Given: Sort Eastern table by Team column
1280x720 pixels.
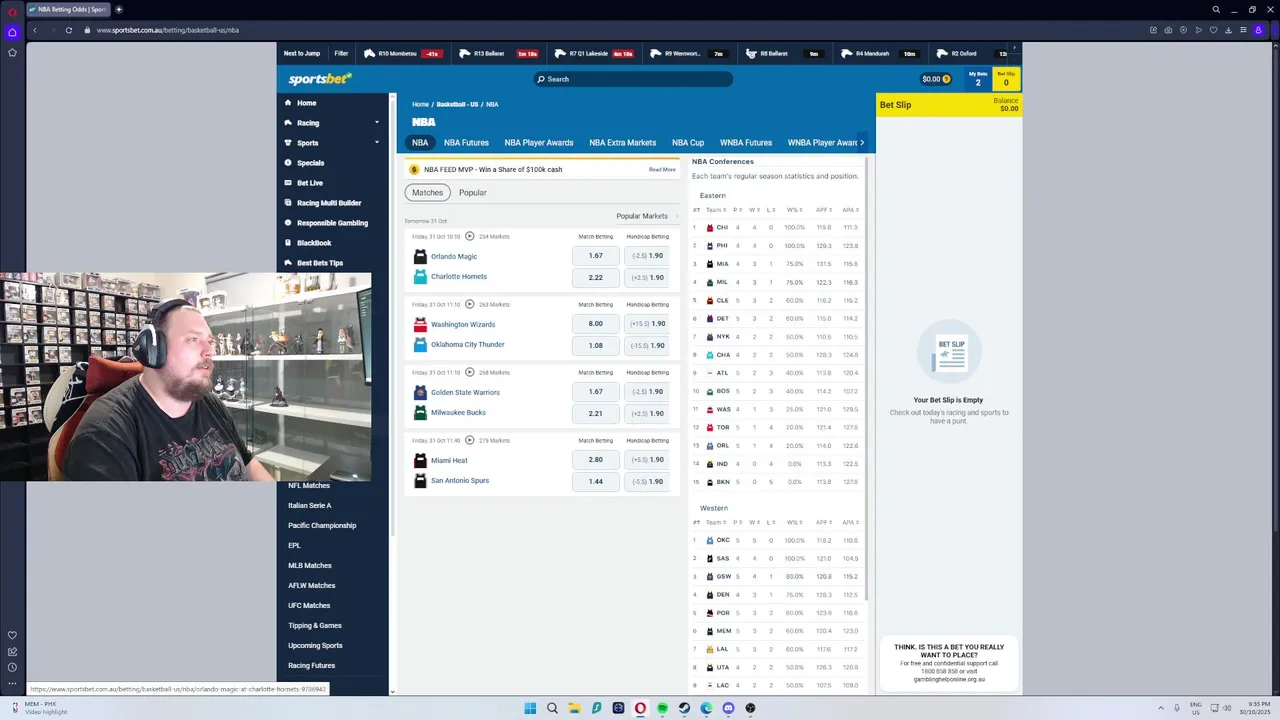Looking at the screenshot, I should pos(716,210).
